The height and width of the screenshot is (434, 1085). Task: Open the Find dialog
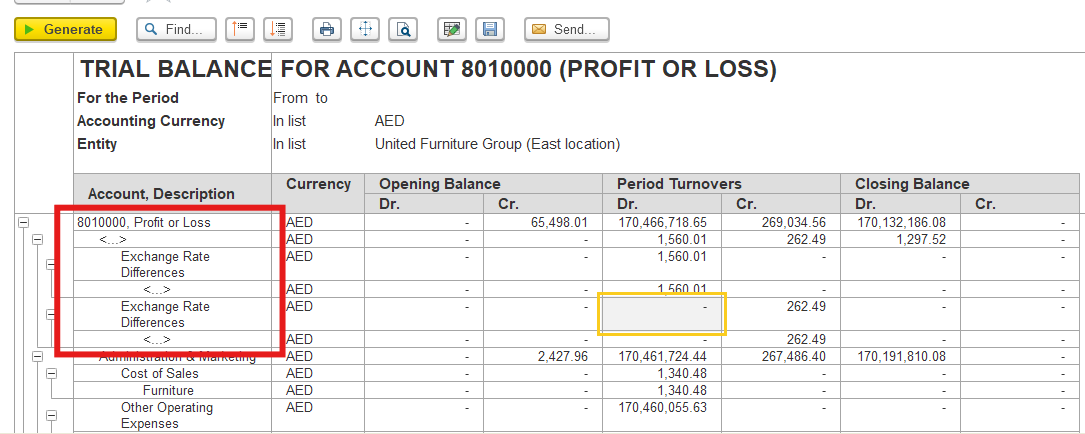pos(175,30)
